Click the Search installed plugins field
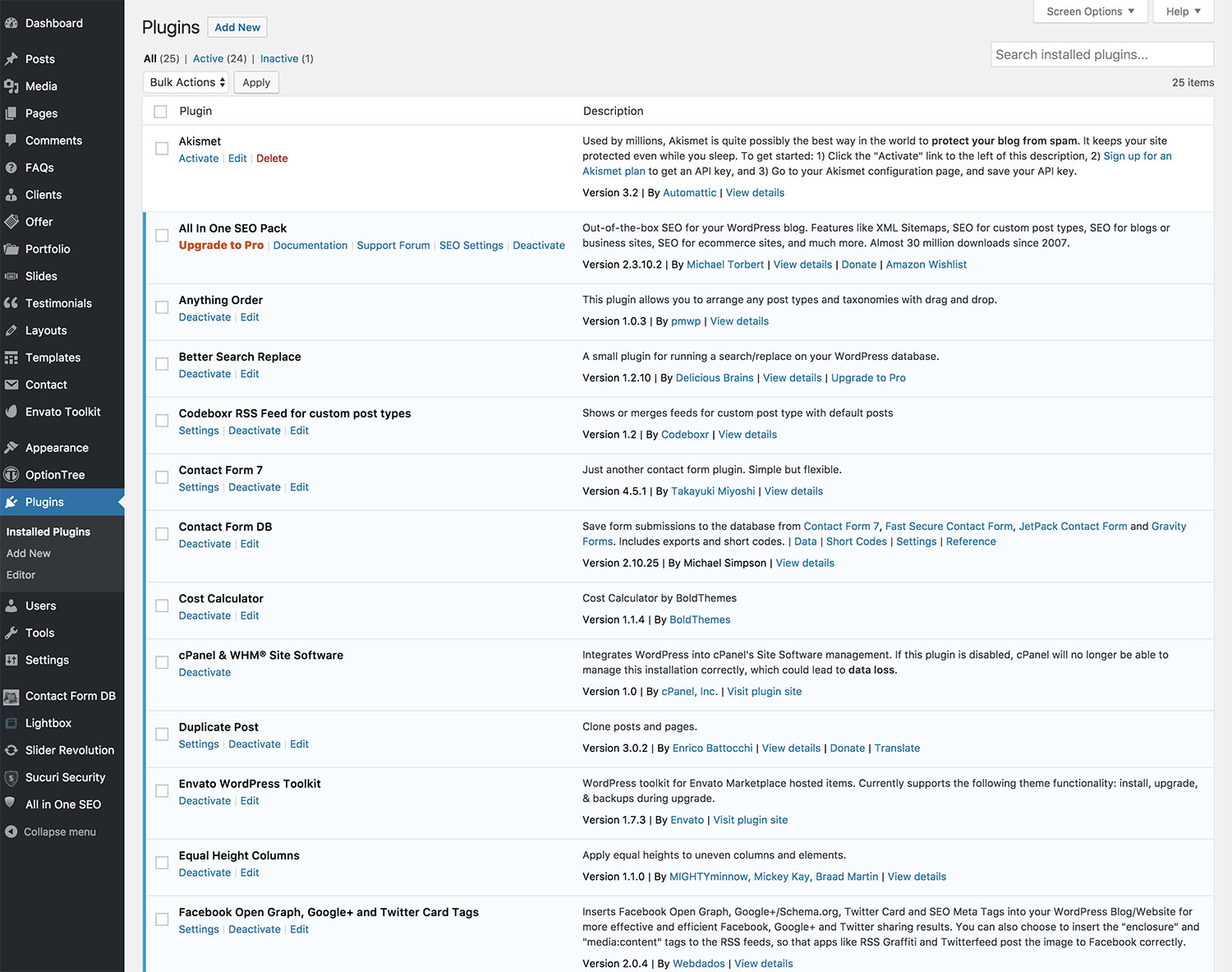This screenshot has width=1232, height=972. (1102, 54)
